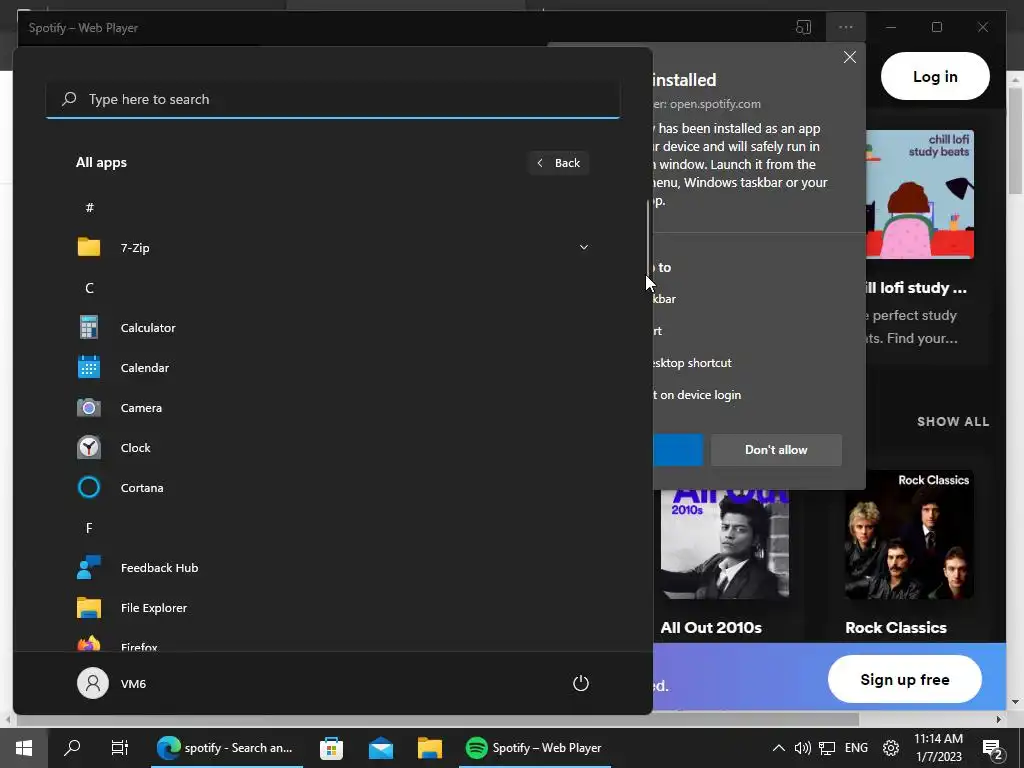The height and width of the screenshot is (768, 1024).
Task: Open the settings gear in system tray
Action: (891, 748)
